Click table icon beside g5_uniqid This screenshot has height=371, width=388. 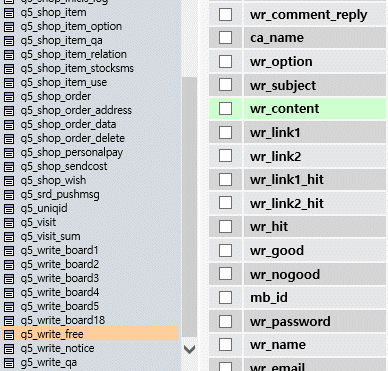9,209
